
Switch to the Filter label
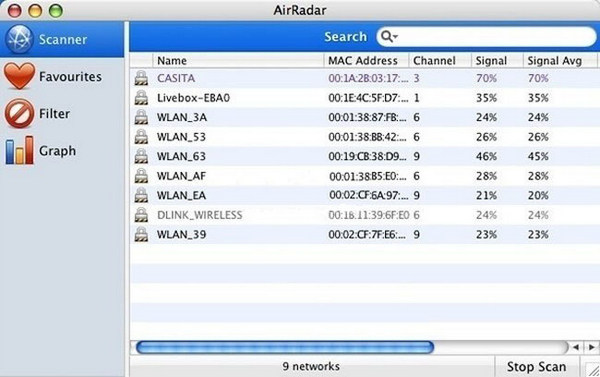pyautogui.click(x=54, y=114)
